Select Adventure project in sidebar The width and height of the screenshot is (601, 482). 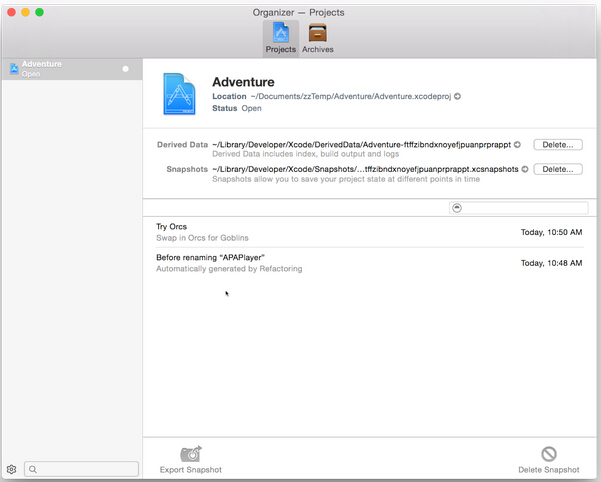click(60, 68)
